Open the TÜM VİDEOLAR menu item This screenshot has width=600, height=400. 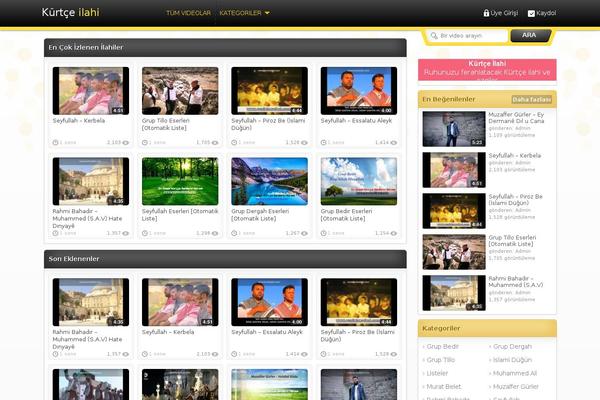click(188, 13)
